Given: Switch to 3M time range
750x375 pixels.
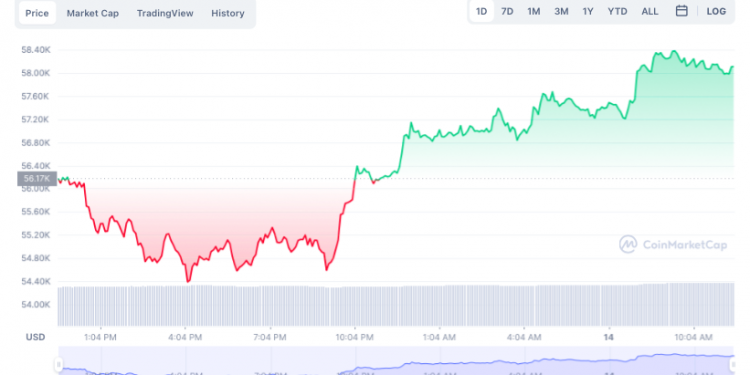Looking at the screenshot, I should coord(561,11).
